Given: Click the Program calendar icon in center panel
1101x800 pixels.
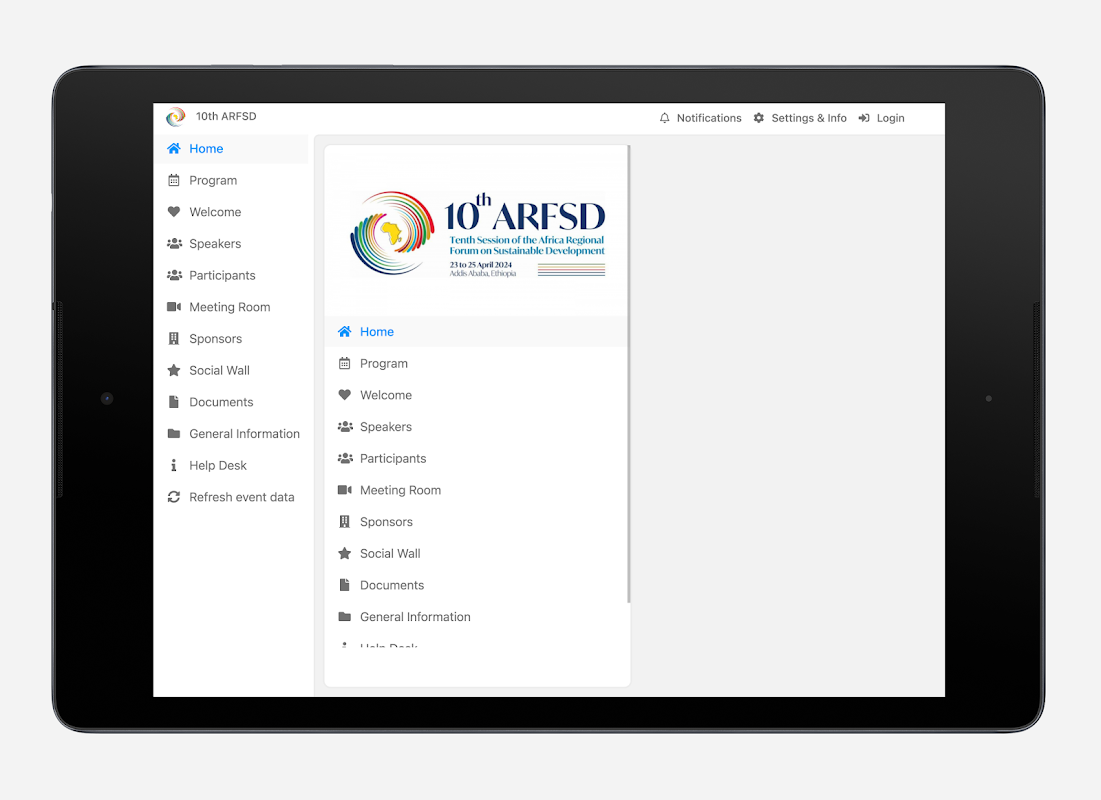Looking at the screenshot, I should tap(344, 363).
